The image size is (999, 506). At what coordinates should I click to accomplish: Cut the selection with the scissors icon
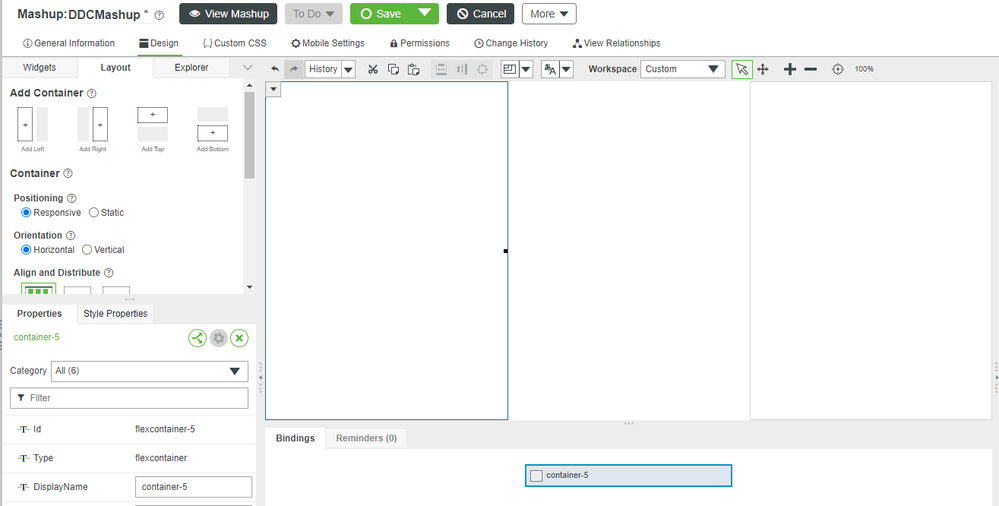tap(373, 69)
